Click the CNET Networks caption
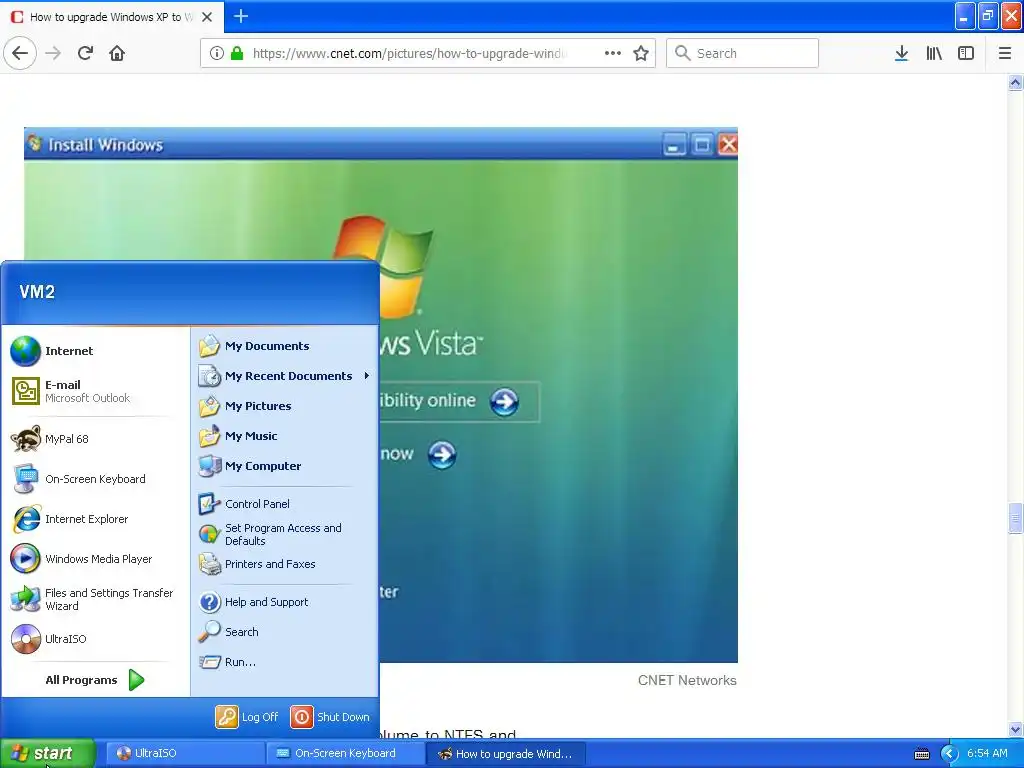 [x=687, y=680]
